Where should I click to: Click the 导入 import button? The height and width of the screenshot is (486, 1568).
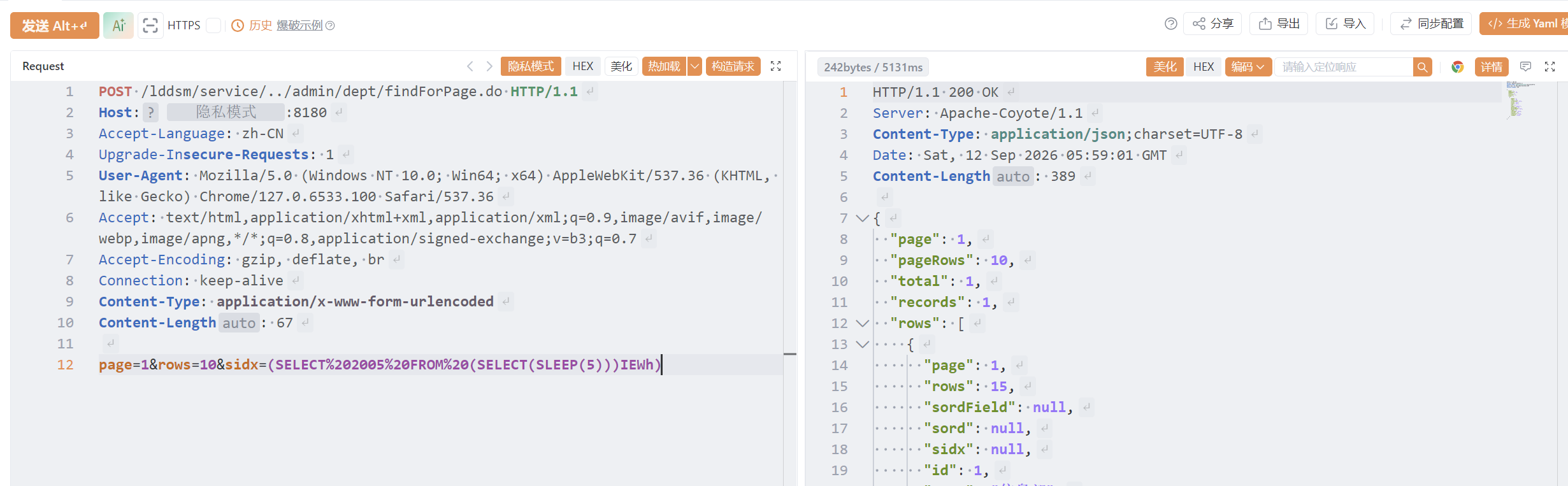click(x=1346, y=24)
